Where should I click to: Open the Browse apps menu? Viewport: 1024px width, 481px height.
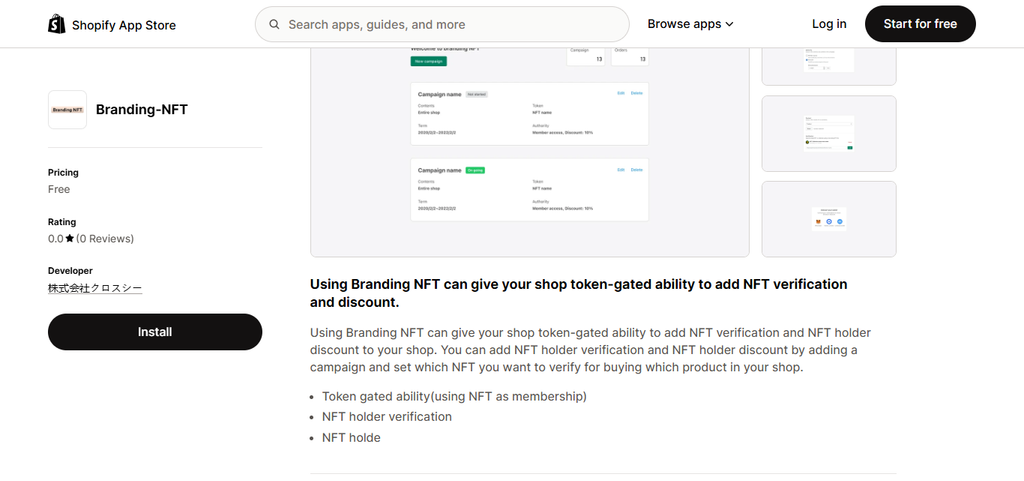pos(690,24)
